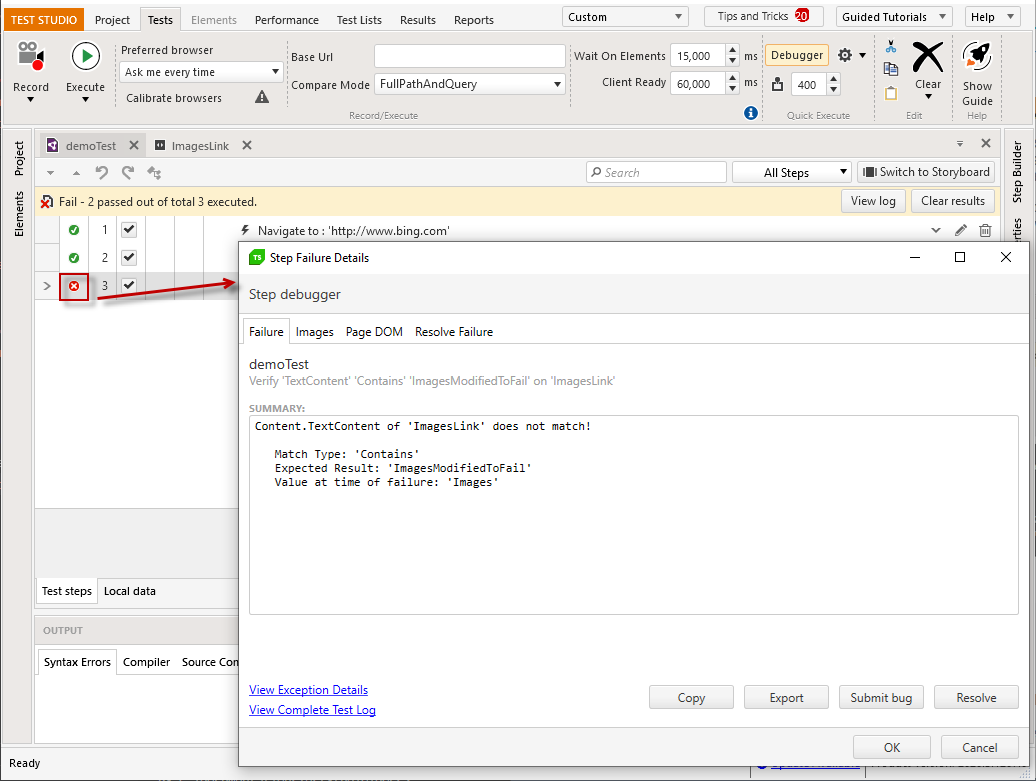Open the Resolve Failure tab
Image resolution: width=1036 pixels, height=781 pixels.
pyautogui.click(x=454, y=332)
